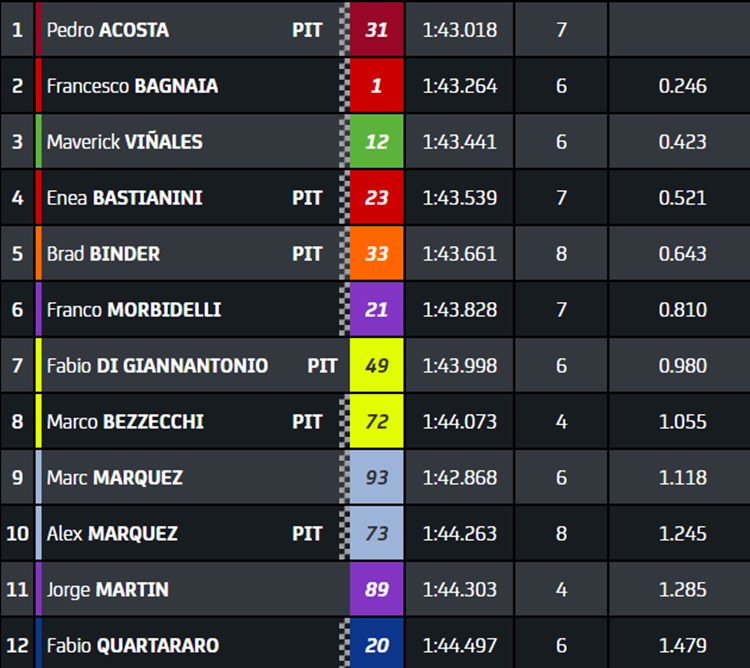Click the light blue number 93 badge

pos(376,477)
